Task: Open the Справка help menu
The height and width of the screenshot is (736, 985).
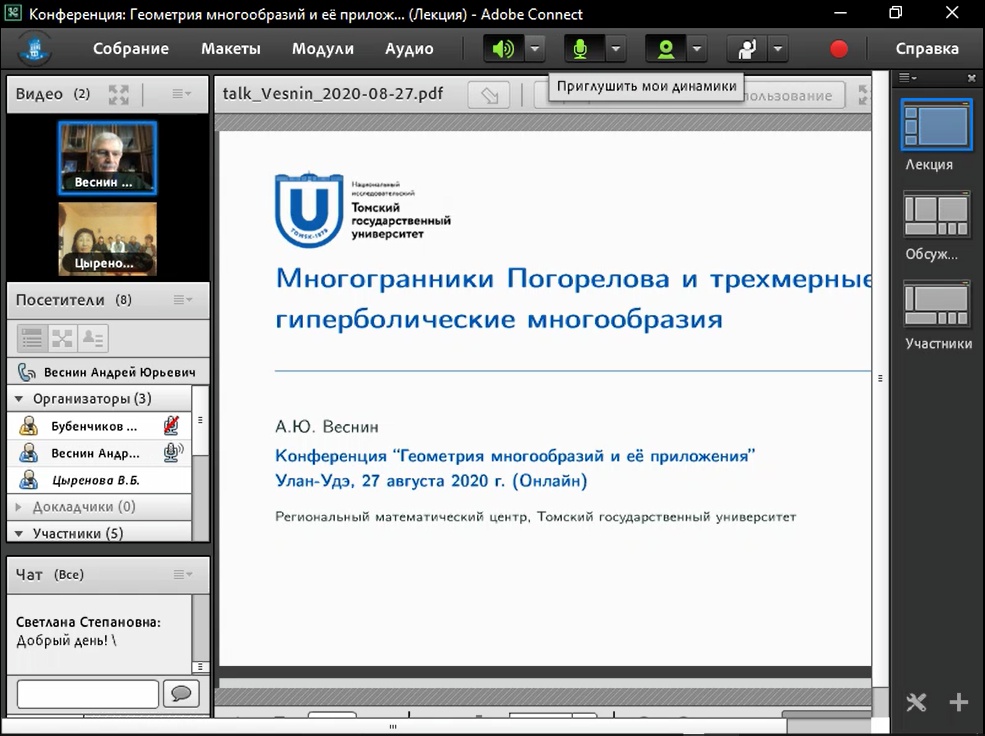Action: (926, 49)
